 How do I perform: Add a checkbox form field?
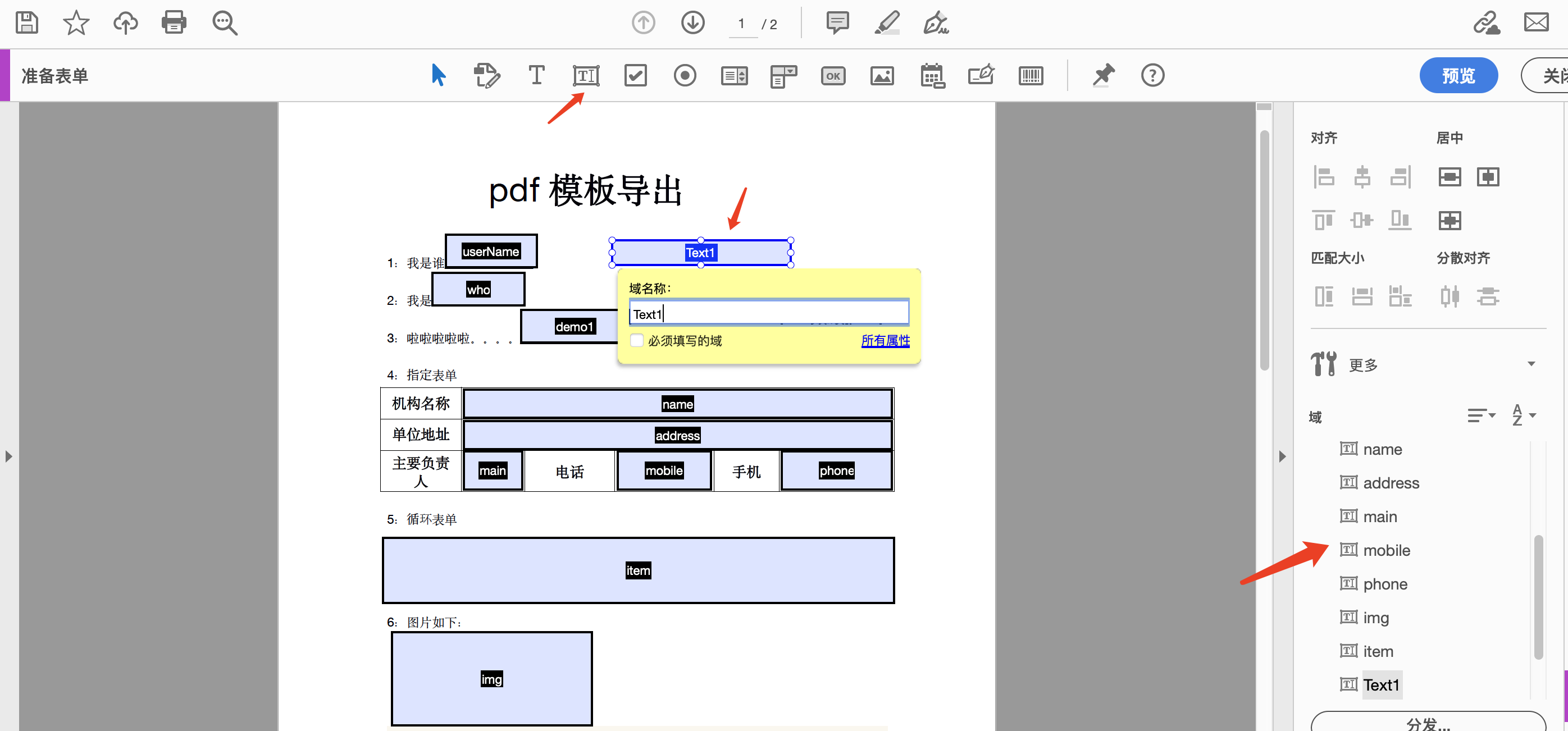pos(636,75)
